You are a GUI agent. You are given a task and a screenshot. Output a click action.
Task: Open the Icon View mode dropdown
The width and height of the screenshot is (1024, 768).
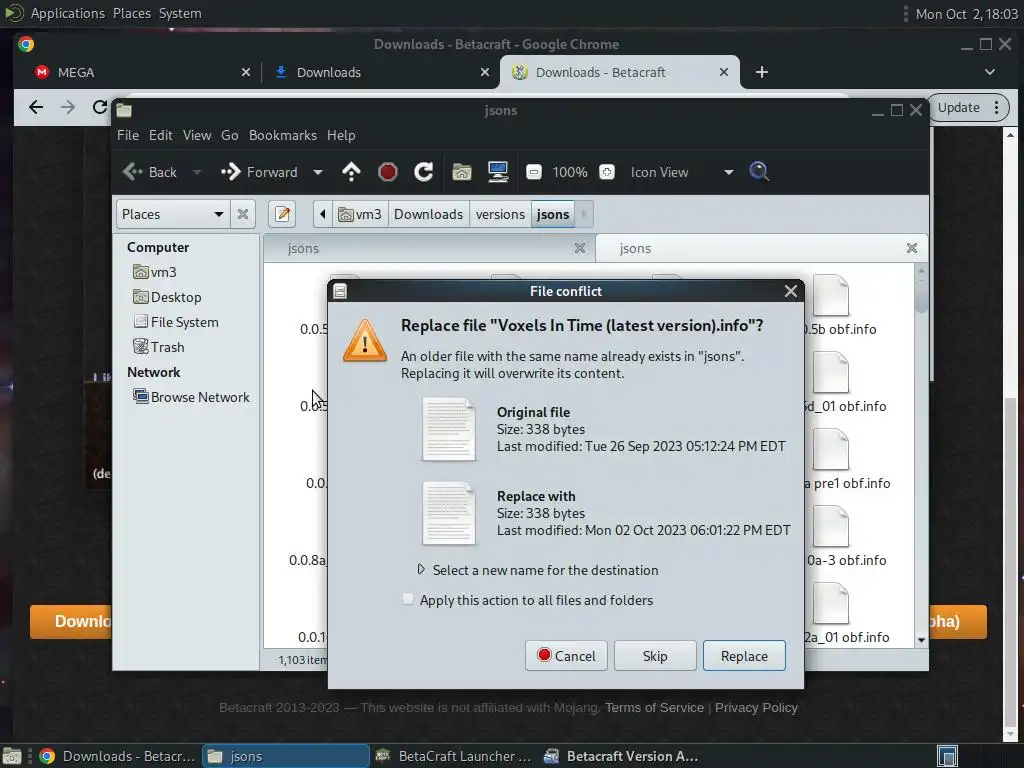point(682,172)
